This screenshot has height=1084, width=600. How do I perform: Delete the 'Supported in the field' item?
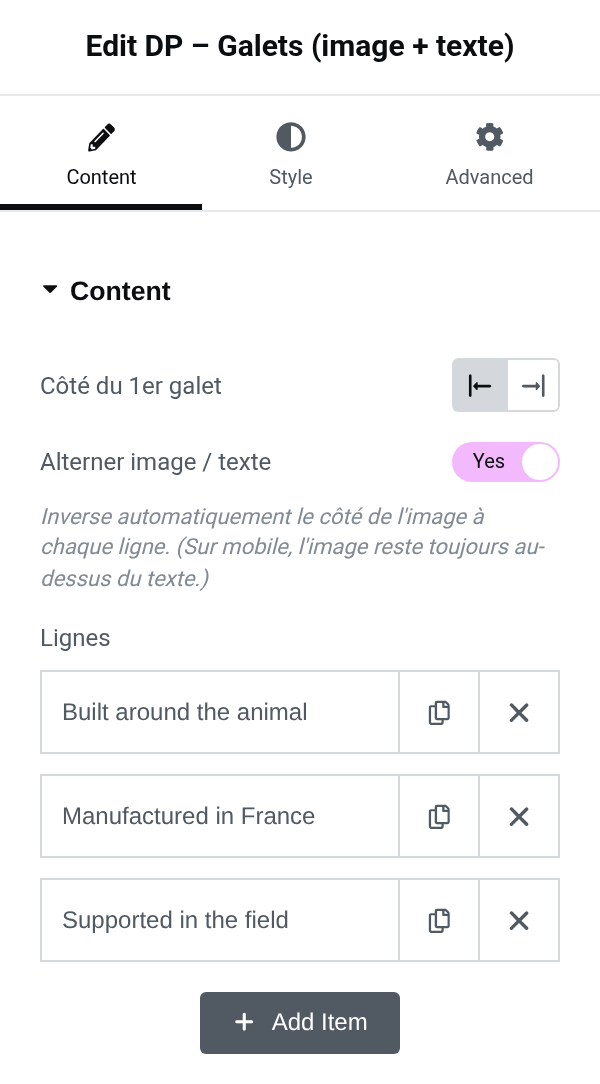coord(519,920)
